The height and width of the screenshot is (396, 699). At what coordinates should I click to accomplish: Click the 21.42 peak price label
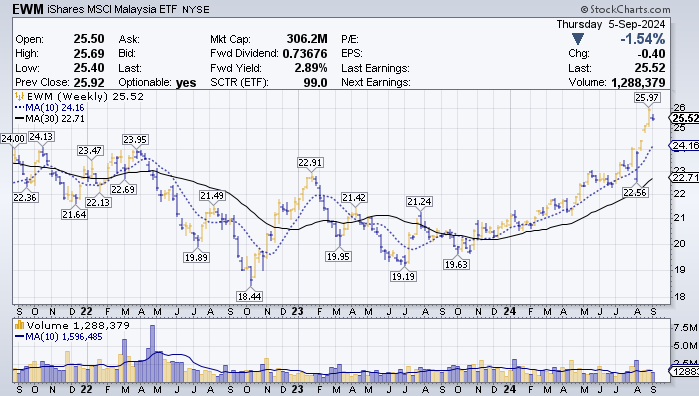click(x=354, y=198)
